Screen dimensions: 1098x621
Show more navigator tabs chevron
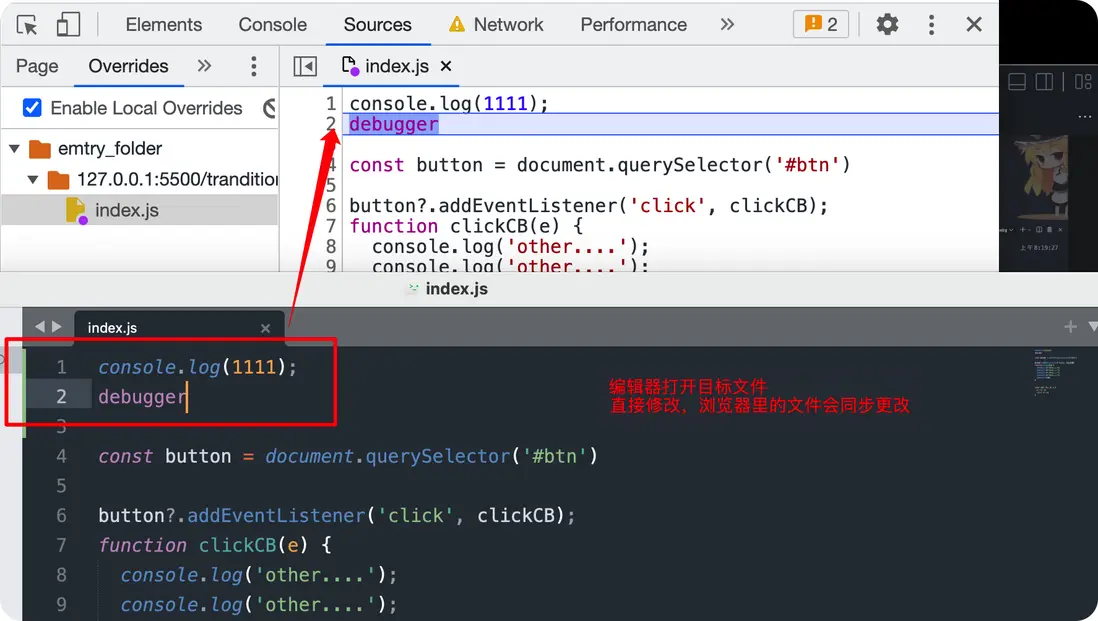tap(204, 66)
